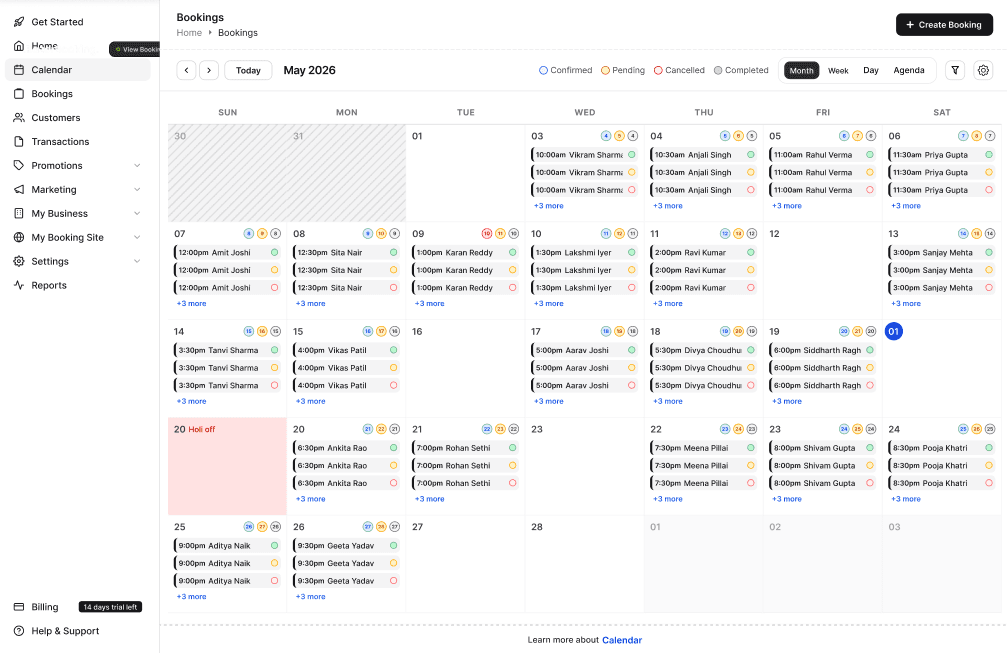Switch to Day view

pos(871,71)
